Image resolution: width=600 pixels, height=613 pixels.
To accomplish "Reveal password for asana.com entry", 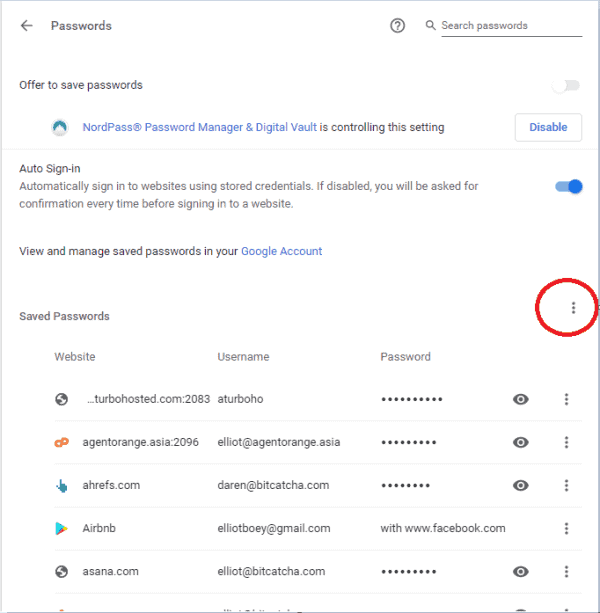I will [x=521, y=572].
